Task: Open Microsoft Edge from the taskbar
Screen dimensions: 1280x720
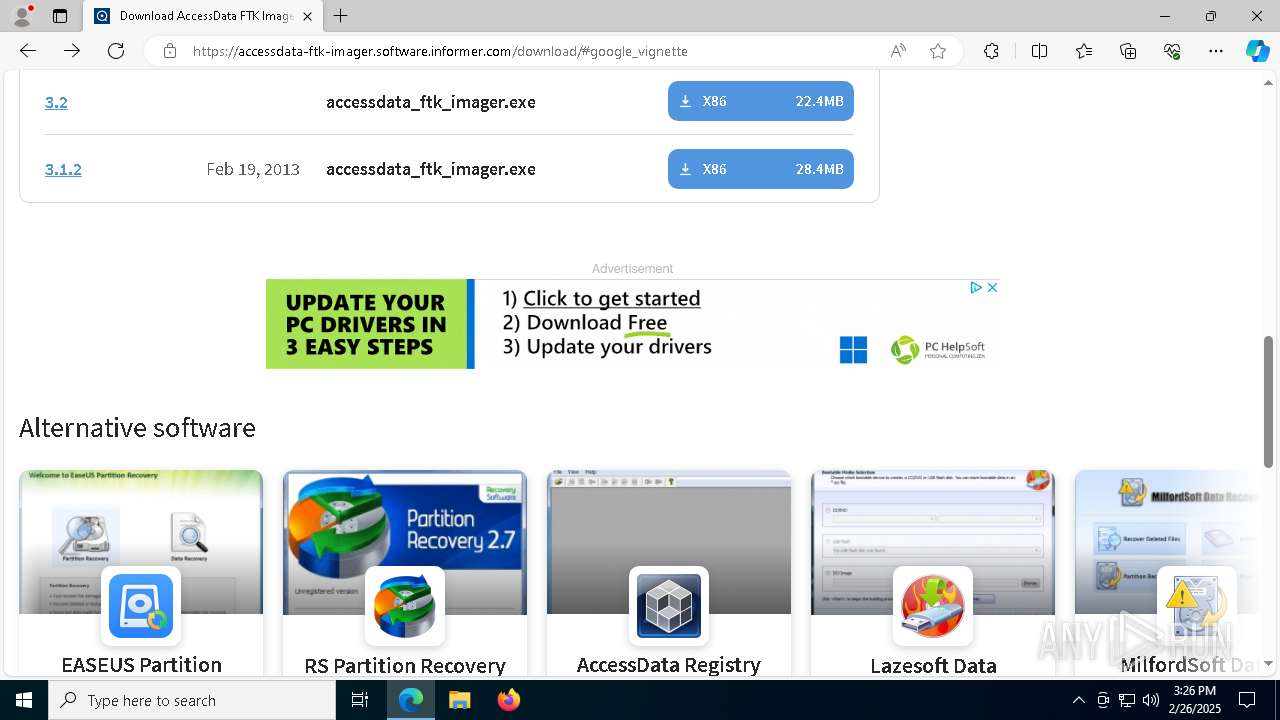Action: click(x=411, y=700)
